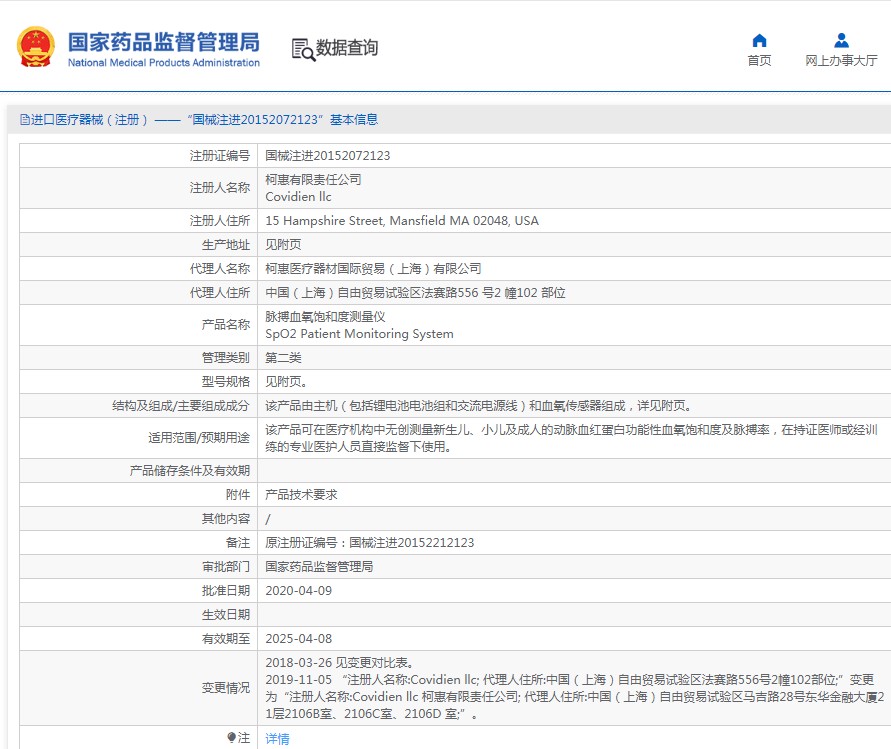
Task: Select the 注册人住所 label
Action: (220, 220)
